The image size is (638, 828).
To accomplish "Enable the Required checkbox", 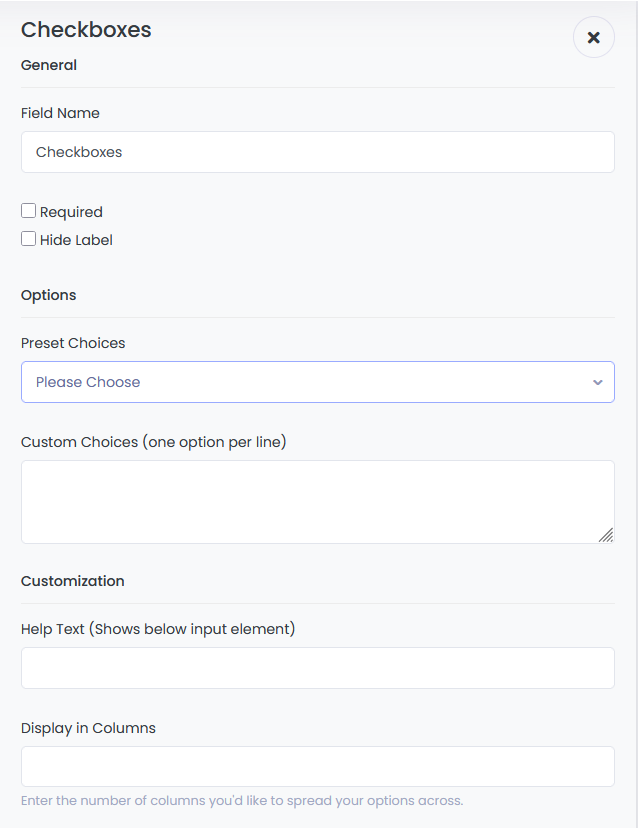I will click(x=29, y=211).
